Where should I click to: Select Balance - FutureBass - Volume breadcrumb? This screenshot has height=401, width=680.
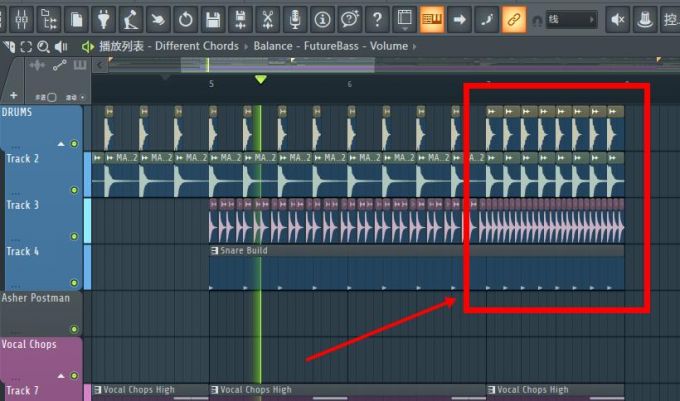point(330,46)
